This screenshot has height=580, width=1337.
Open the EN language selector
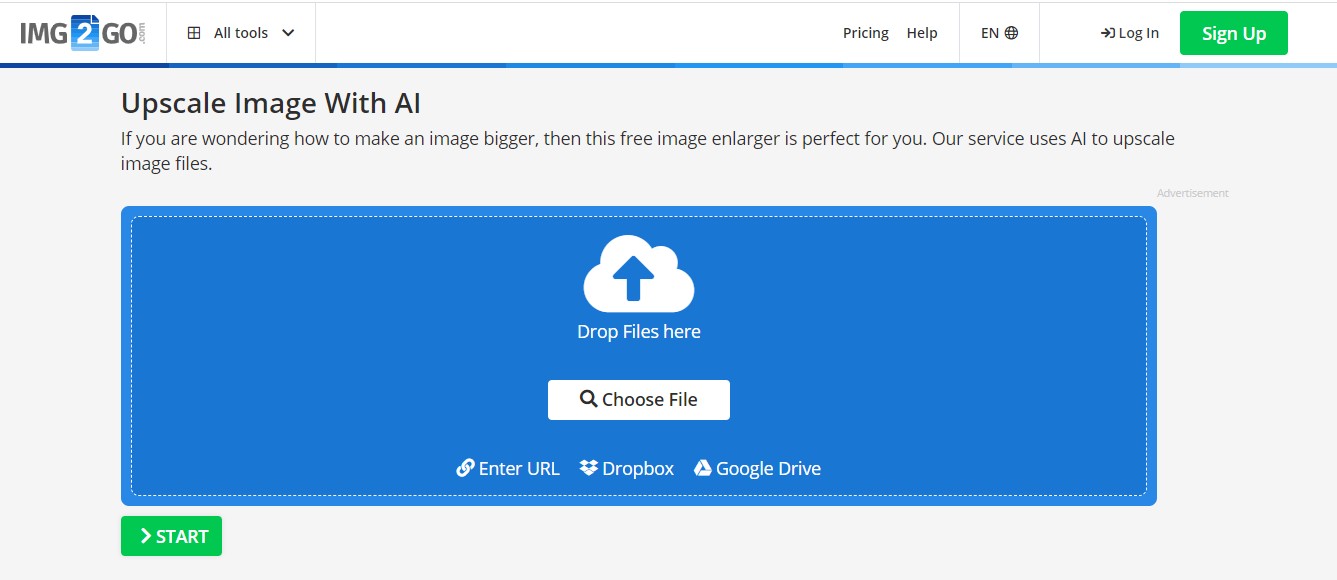[x=999, y=33]
